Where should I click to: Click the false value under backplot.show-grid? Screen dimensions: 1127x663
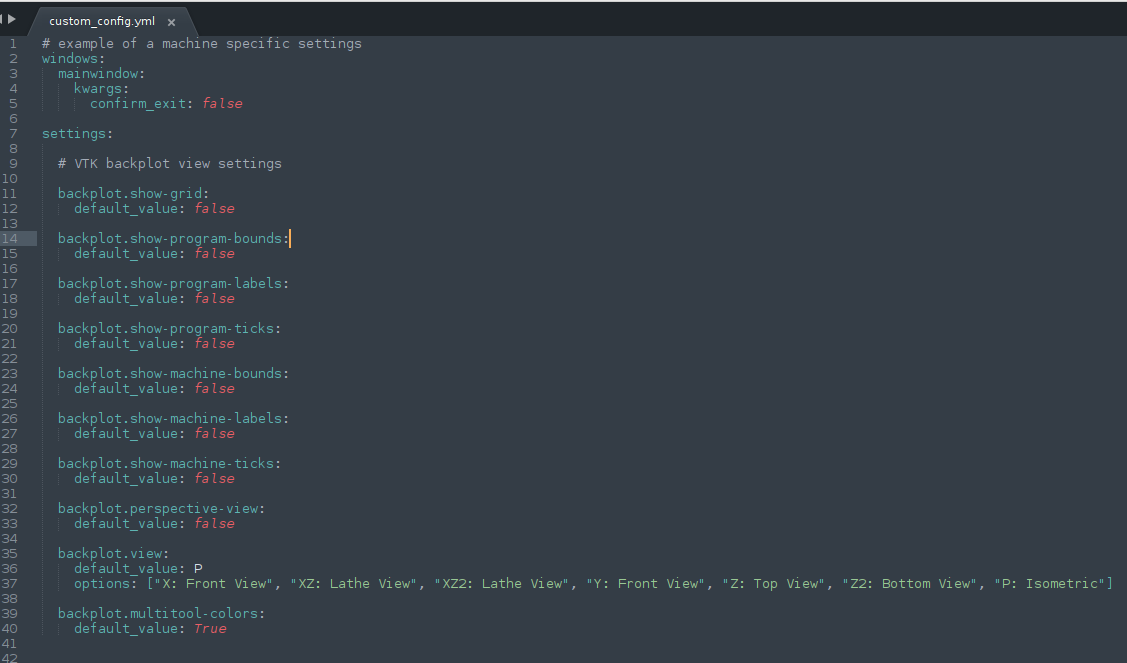(214, 209)
